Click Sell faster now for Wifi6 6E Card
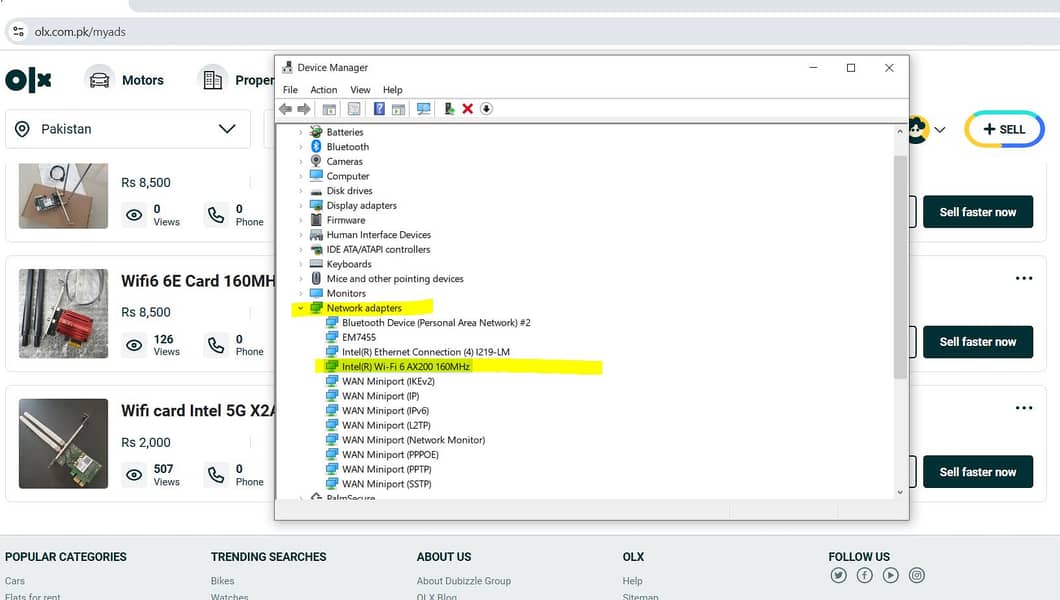 coord(978,342)
